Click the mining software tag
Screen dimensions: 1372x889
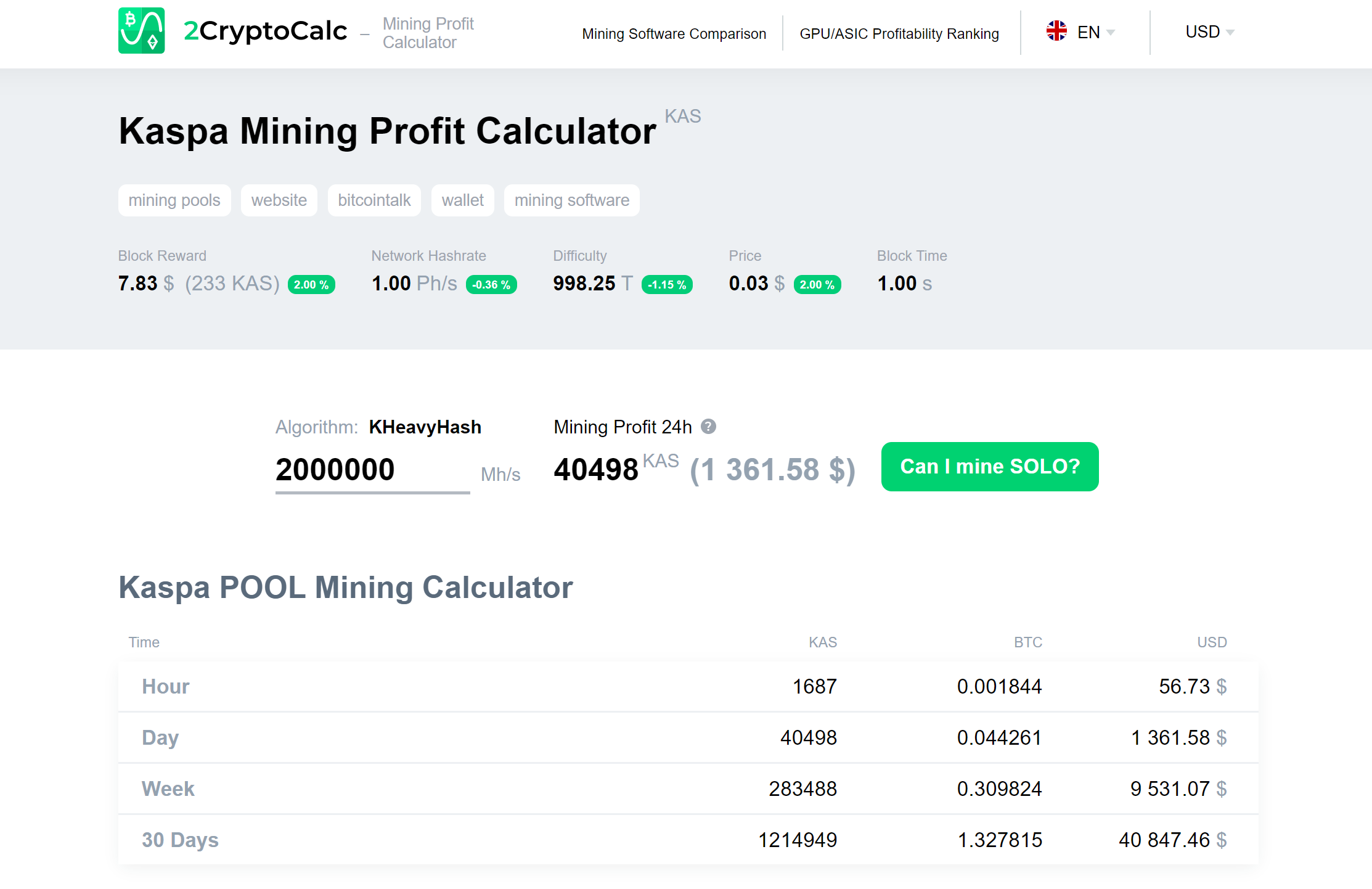[x=571, y=200]
